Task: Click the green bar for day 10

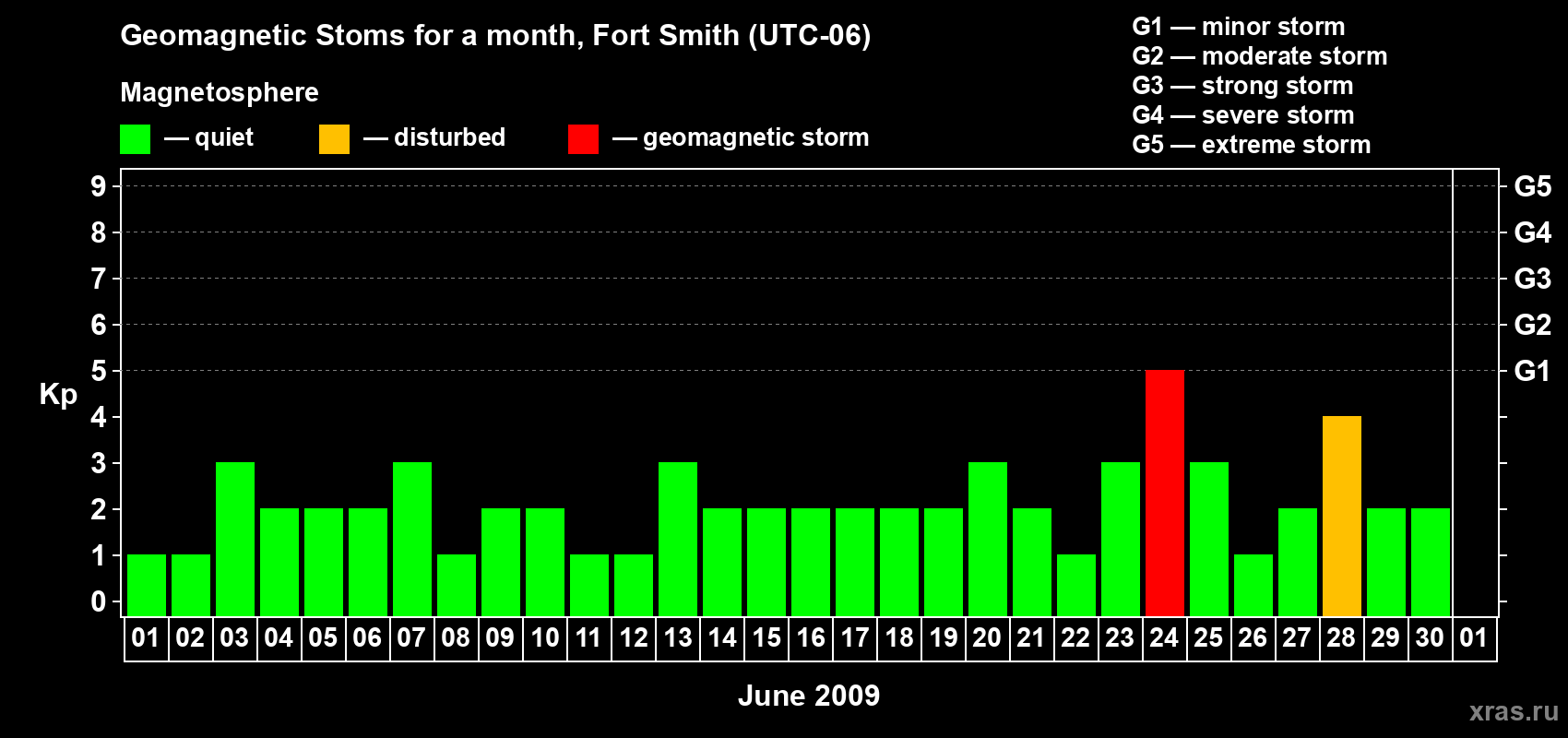Action: coord(545,562)
